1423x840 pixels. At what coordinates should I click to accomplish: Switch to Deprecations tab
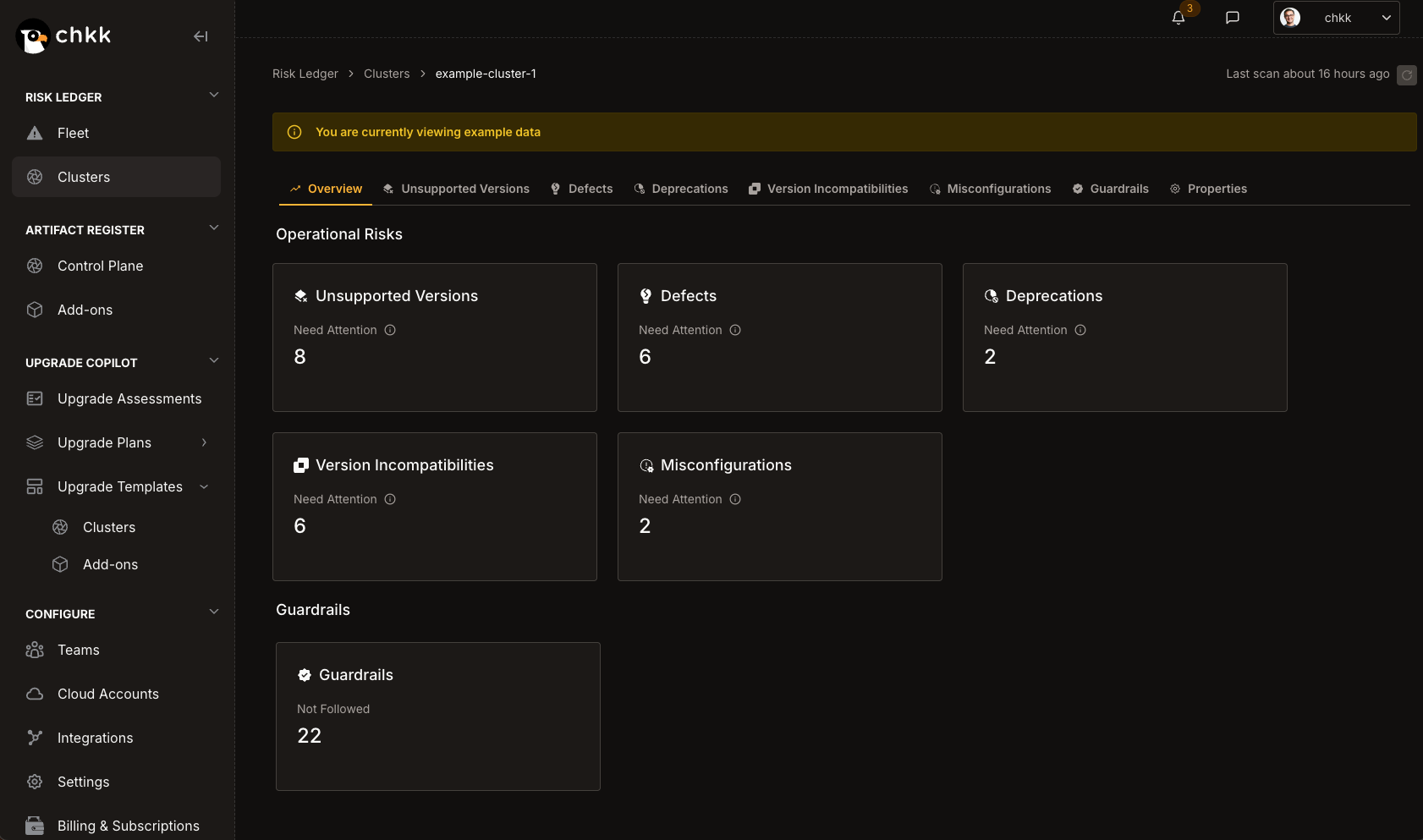[681, 189]
